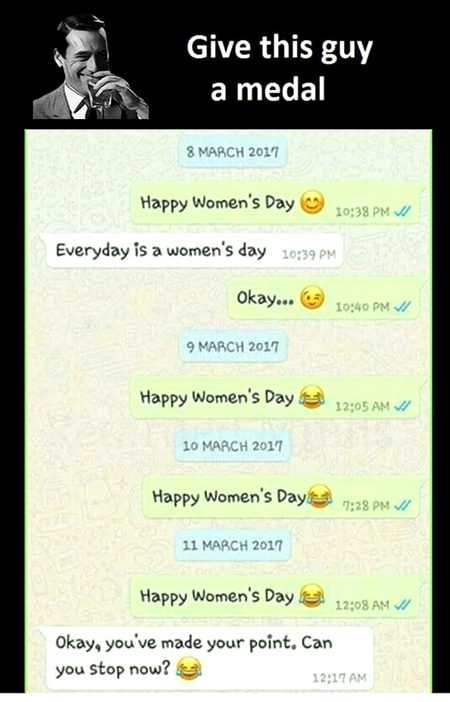Select the 10 MARCH 2017 date label
Screen dimensions: 450x702
pyautogui.click(x=233, y=446)
